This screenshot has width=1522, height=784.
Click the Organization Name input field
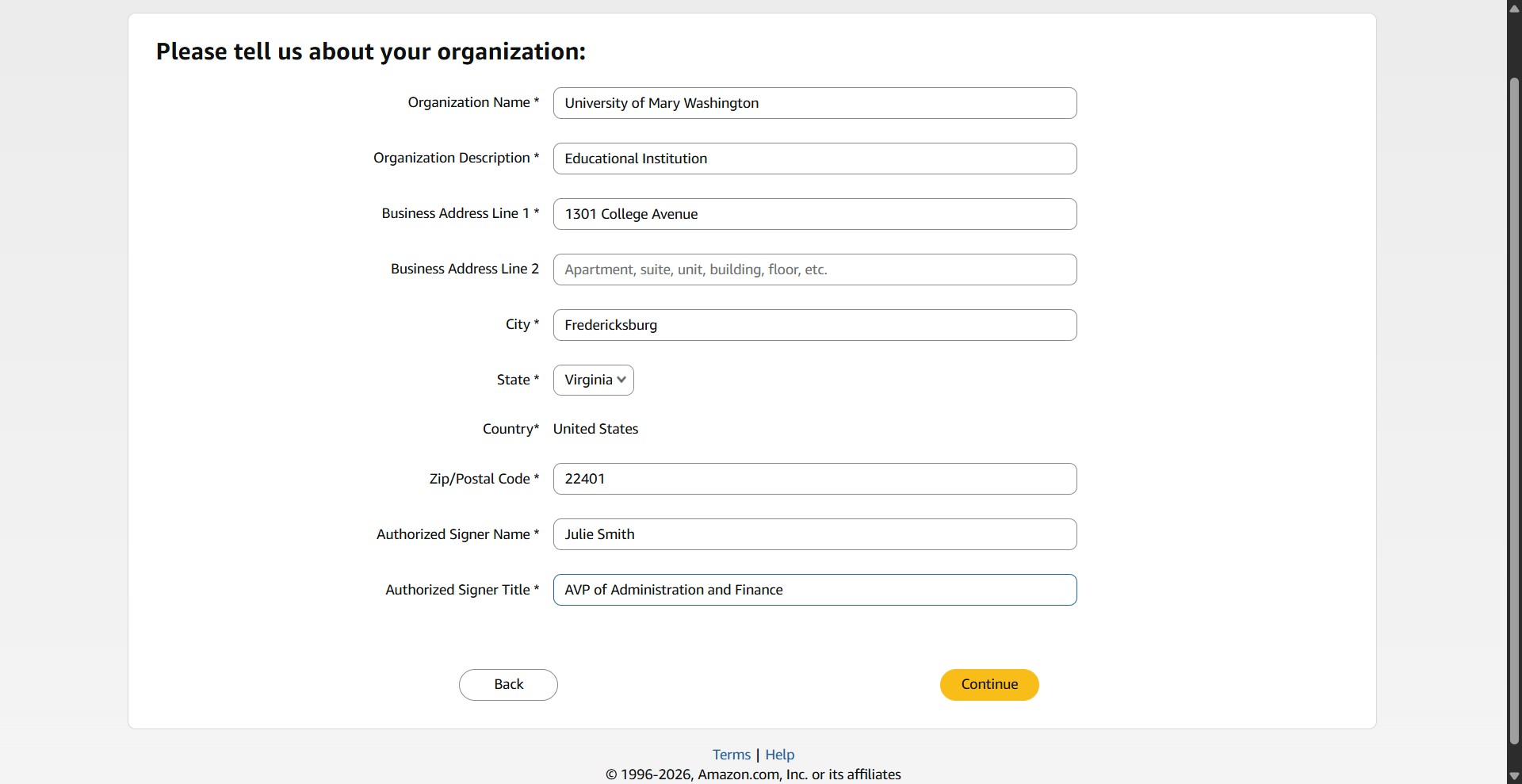click(815, 102)
